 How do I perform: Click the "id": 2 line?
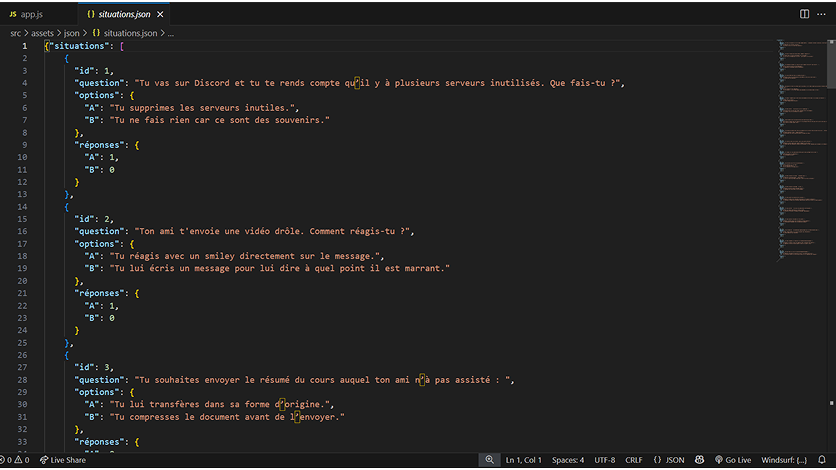click(x=94, y=219)
